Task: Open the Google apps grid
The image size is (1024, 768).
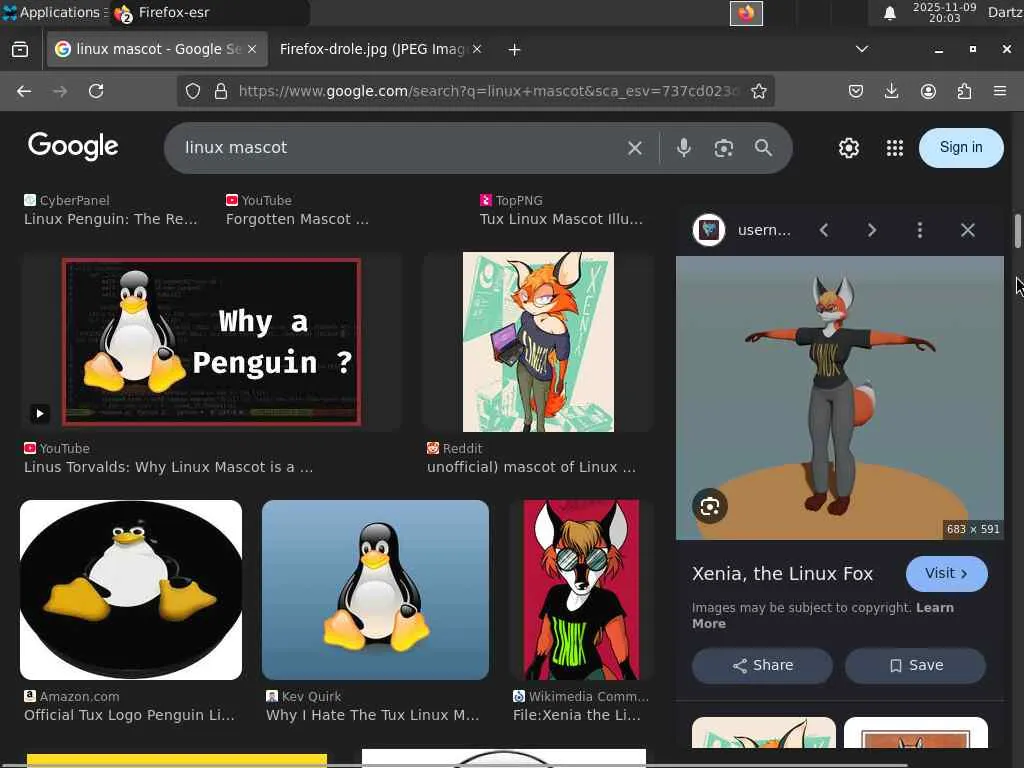Action: (x=895, y=148)
